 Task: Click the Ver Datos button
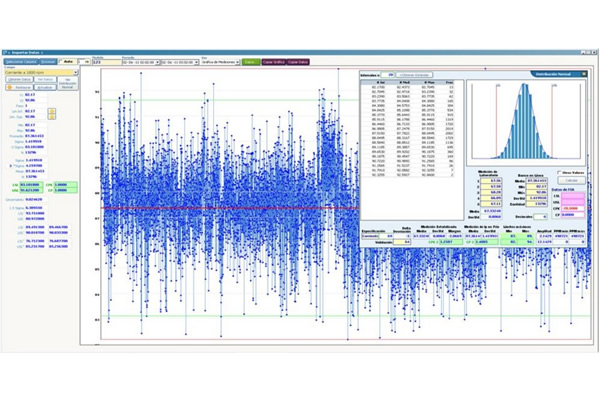47,79
